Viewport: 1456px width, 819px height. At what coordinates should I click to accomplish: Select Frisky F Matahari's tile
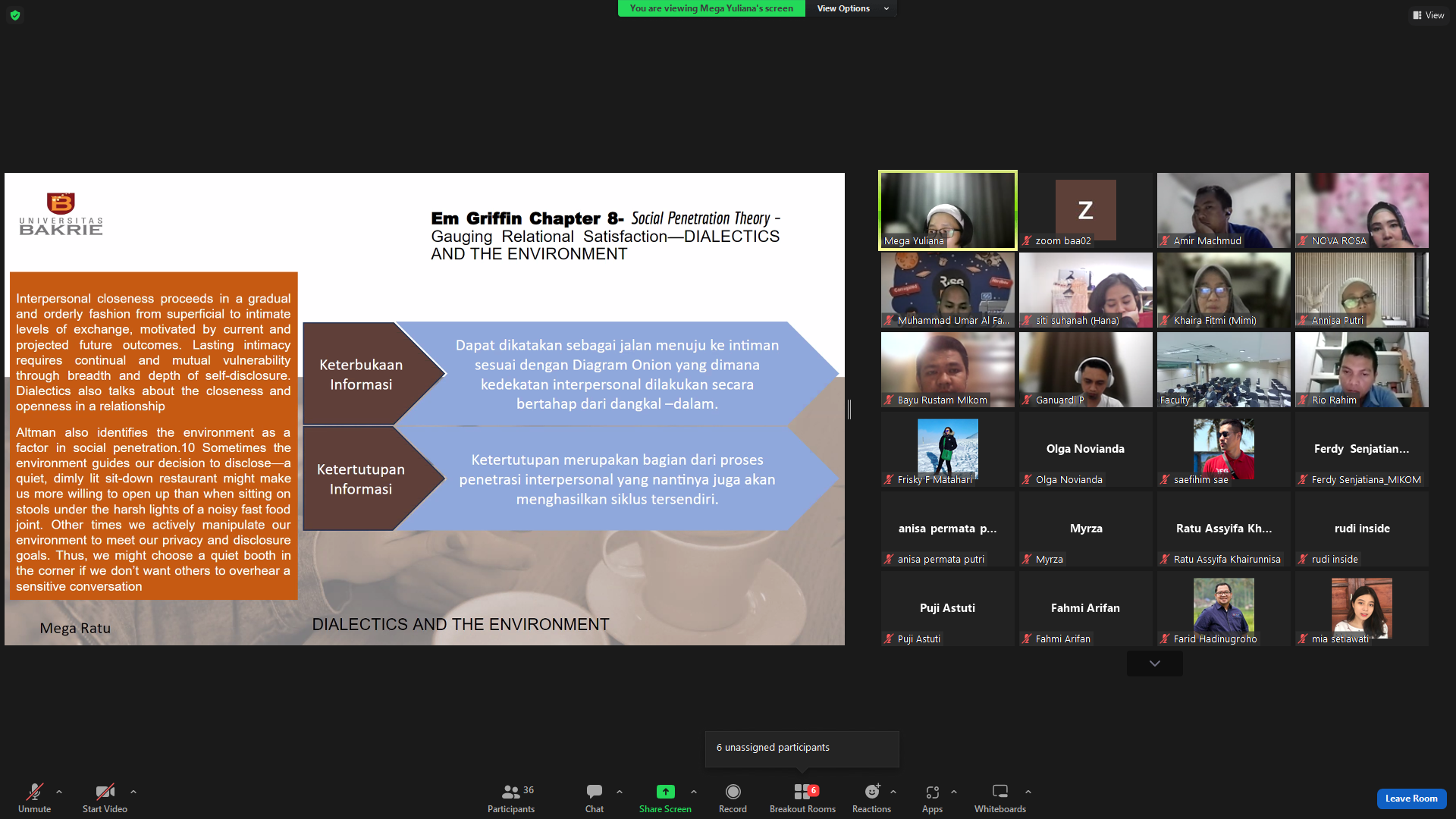(x=948, y=449)
